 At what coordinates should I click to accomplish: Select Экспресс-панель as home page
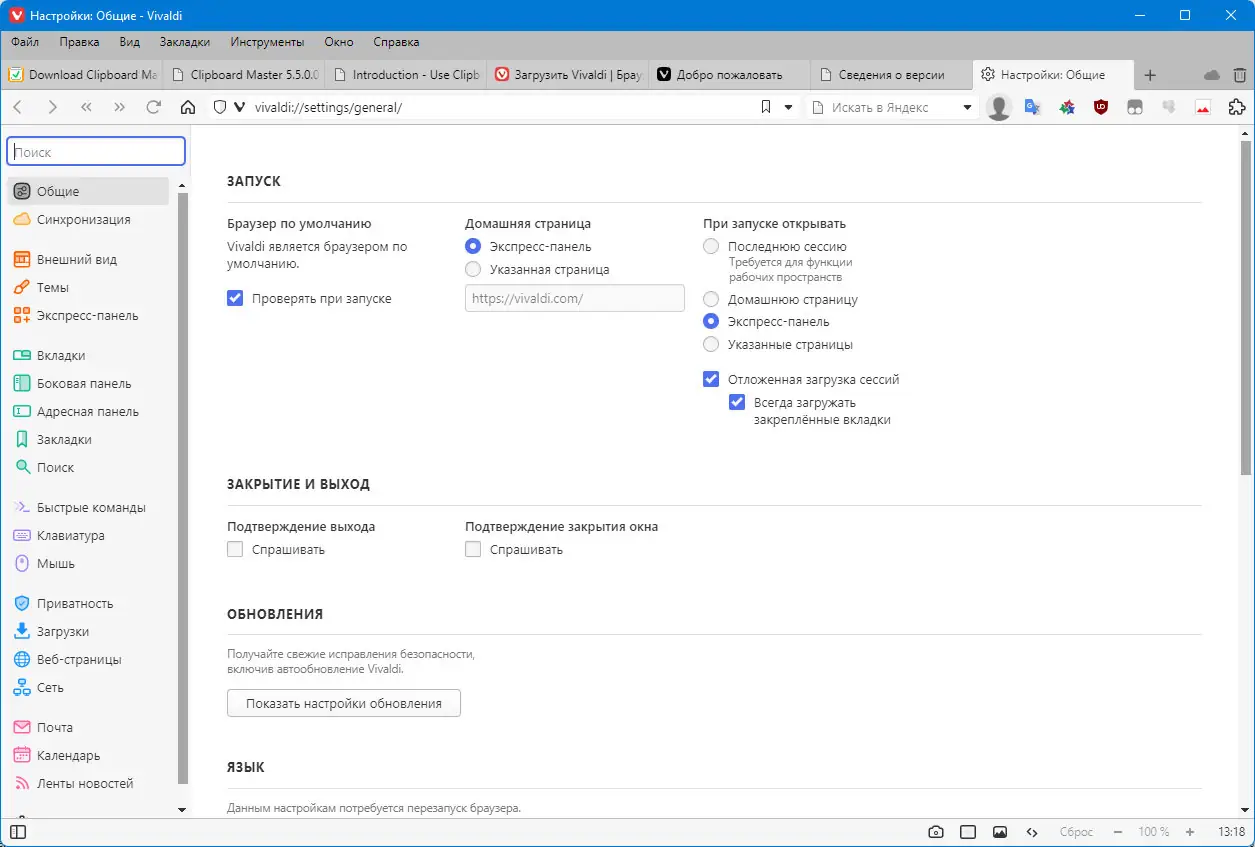pos(473,246)
